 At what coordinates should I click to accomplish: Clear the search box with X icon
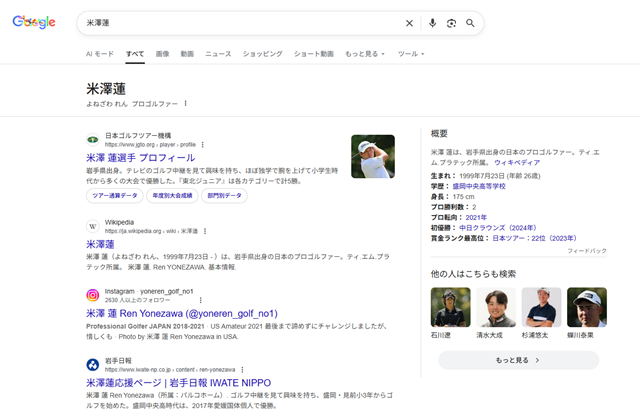click(x=409, y=23)
